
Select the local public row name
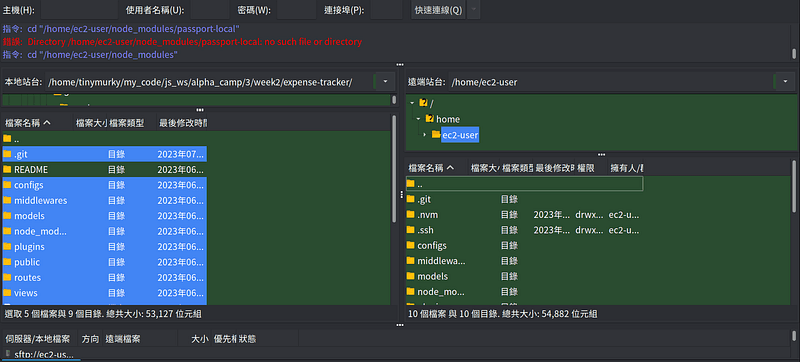click(x=27, y=262)
